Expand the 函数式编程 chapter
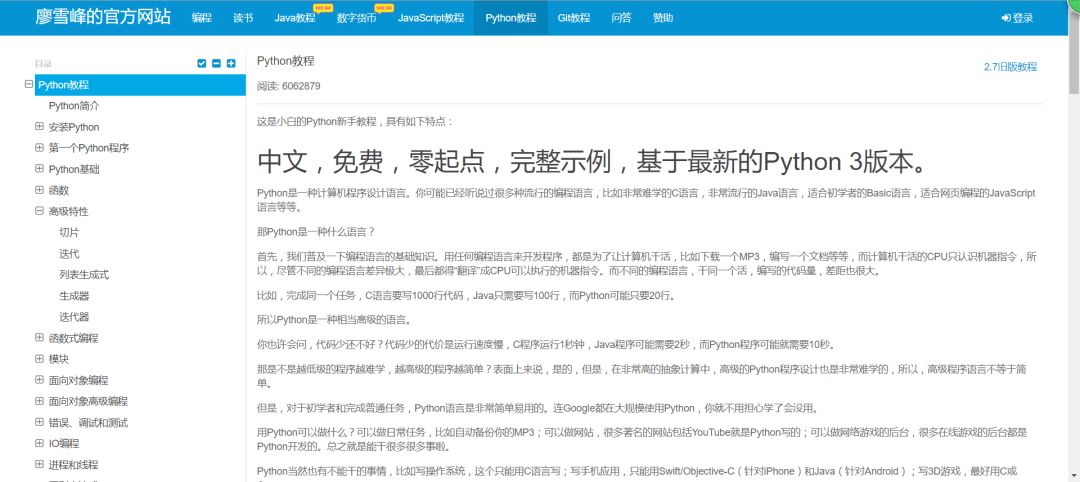This screenshot has height=482, width=1080. coord(39,337)
